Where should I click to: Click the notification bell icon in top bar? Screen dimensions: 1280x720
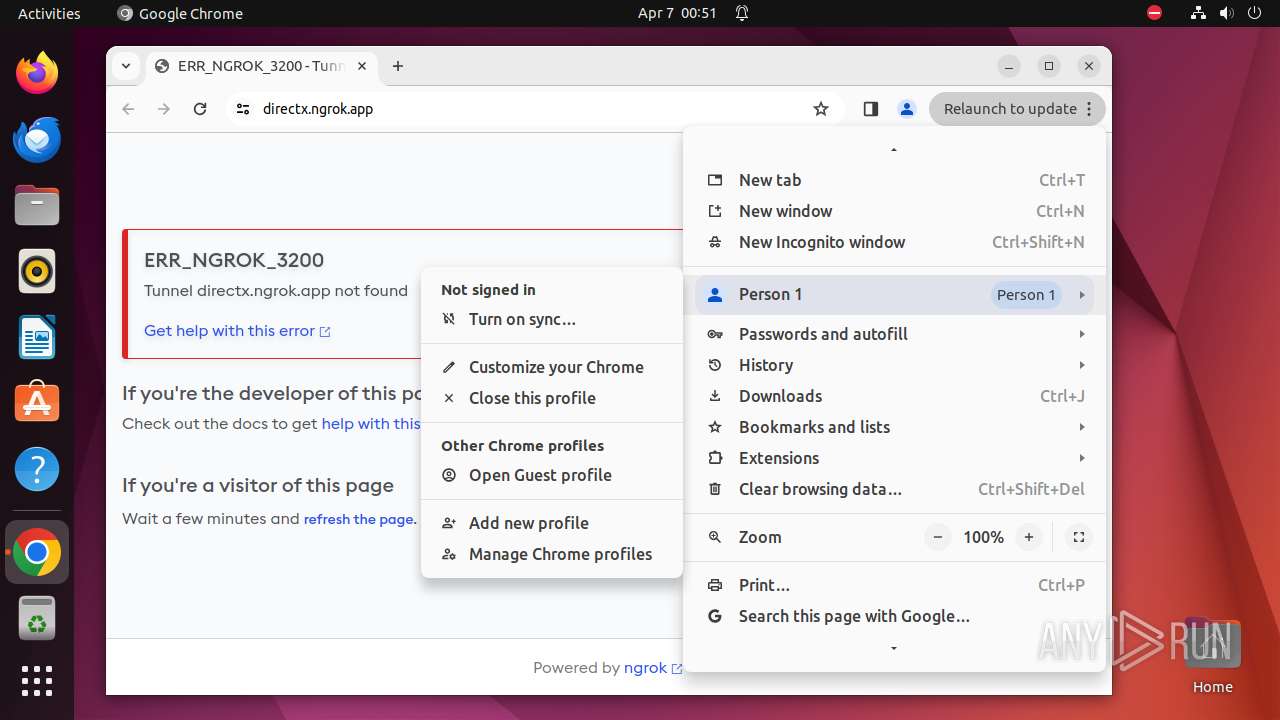point(742,14)
